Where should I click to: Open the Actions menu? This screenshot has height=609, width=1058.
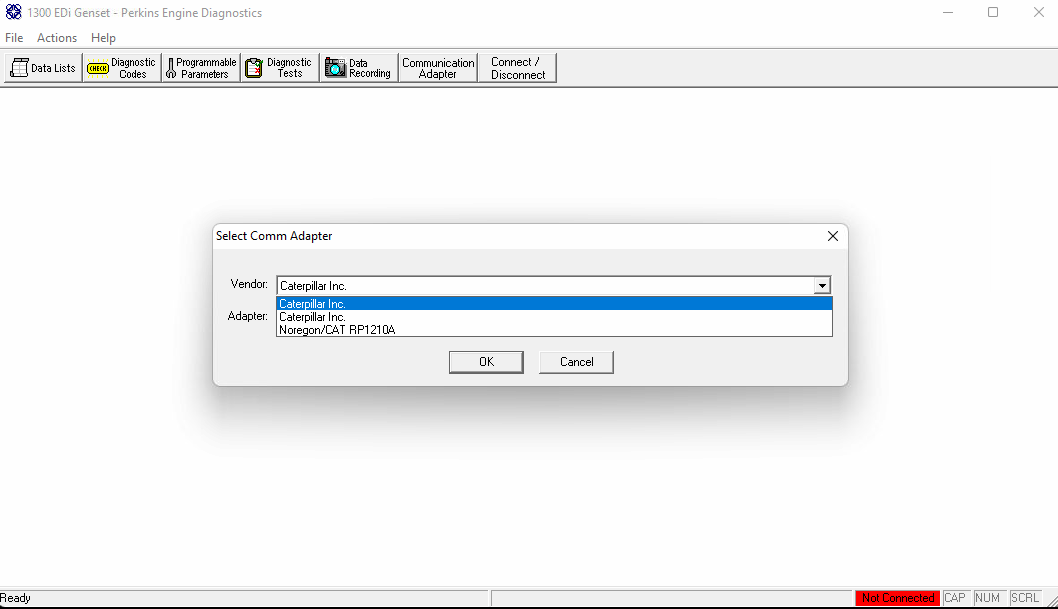pos(57,38)
